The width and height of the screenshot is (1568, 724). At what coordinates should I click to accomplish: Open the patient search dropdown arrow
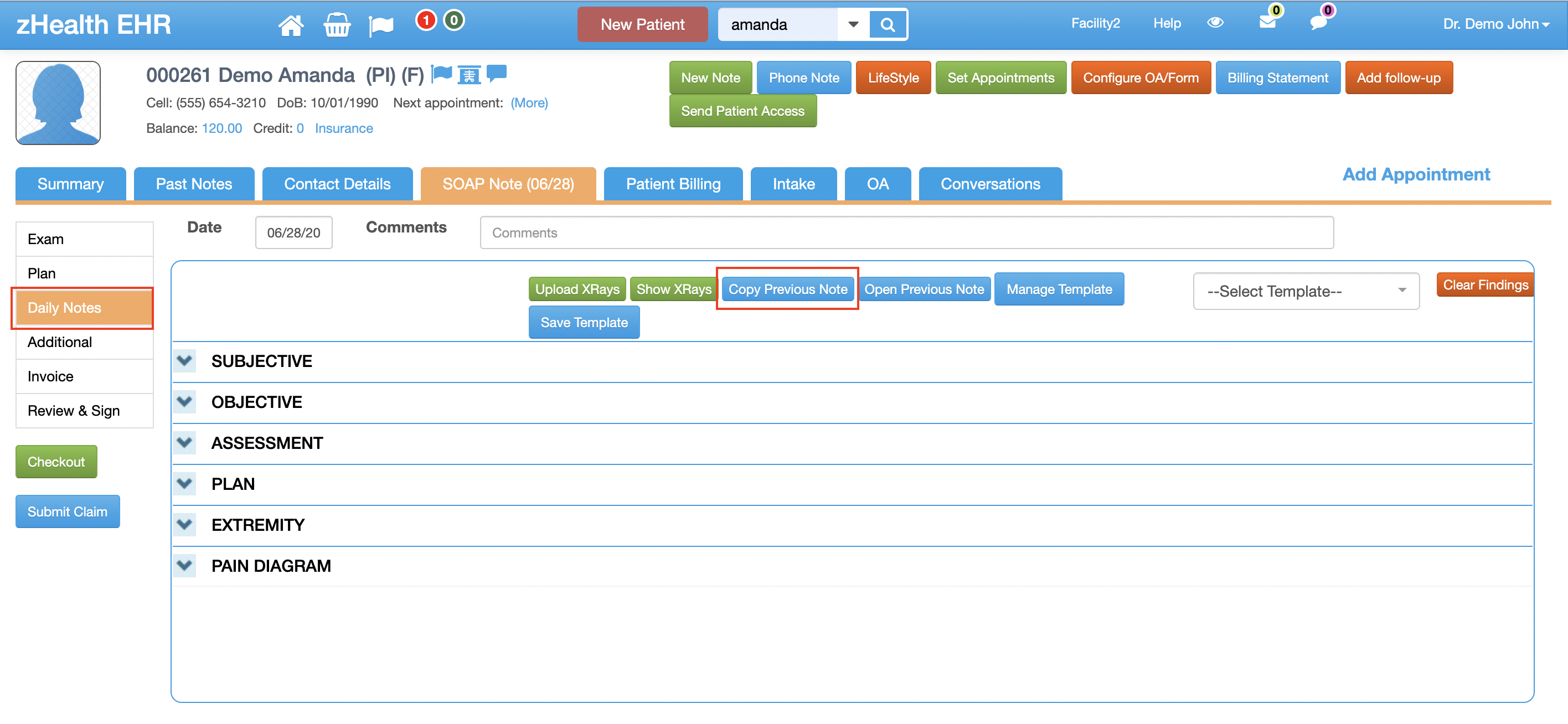tap(853, 24)
